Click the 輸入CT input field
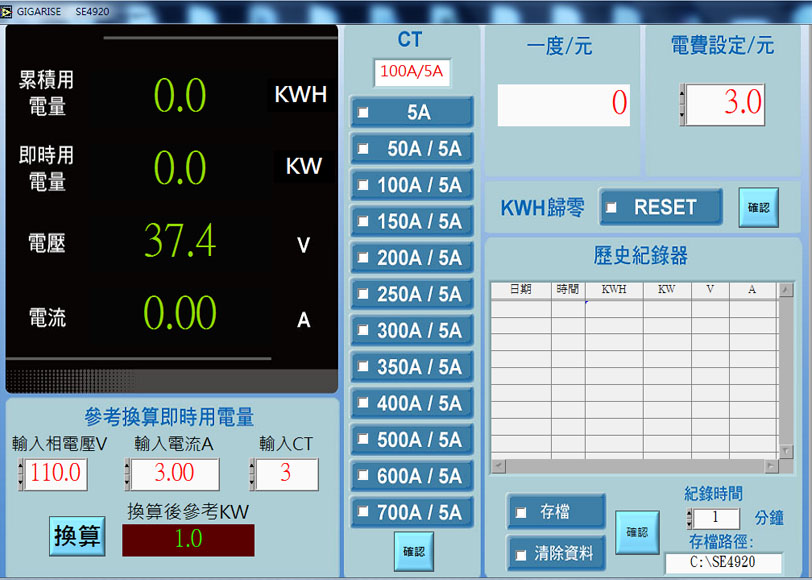This screenshot has height=580, width=812. tap(287, 473)
